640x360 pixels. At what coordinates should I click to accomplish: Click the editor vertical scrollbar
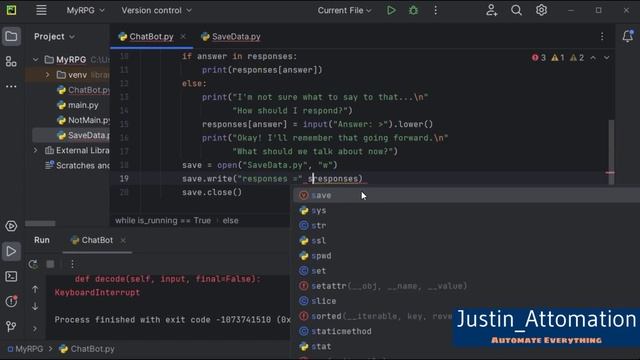coord(611,151)
